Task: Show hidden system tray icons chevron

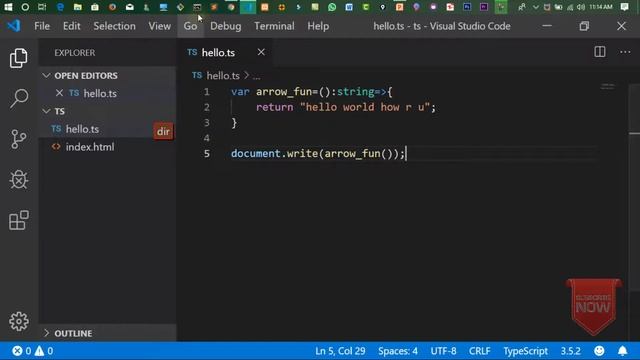Action: pos(536,7)
